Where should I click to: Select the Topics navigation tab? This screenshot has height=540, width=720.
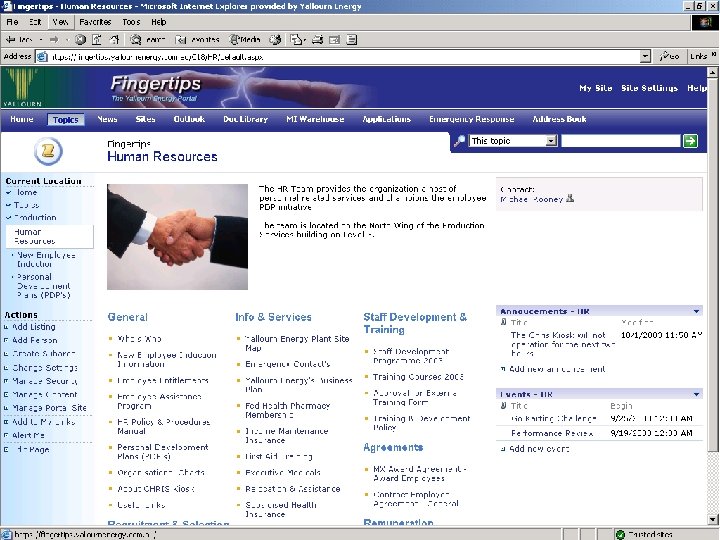[x=66, y=119]
